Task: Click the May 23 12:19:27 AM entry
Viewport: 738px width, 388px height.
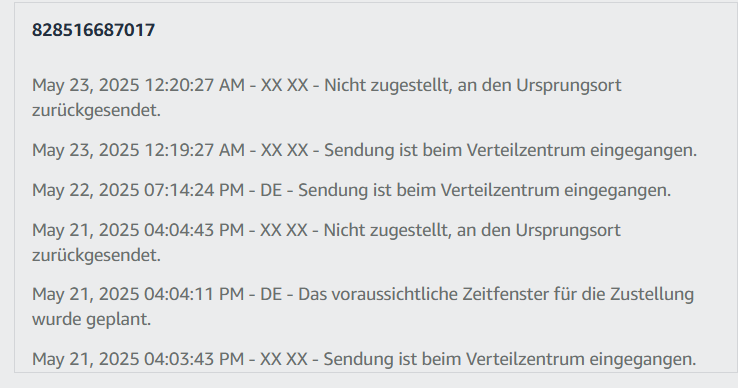Action: click(x=364, y=150)
